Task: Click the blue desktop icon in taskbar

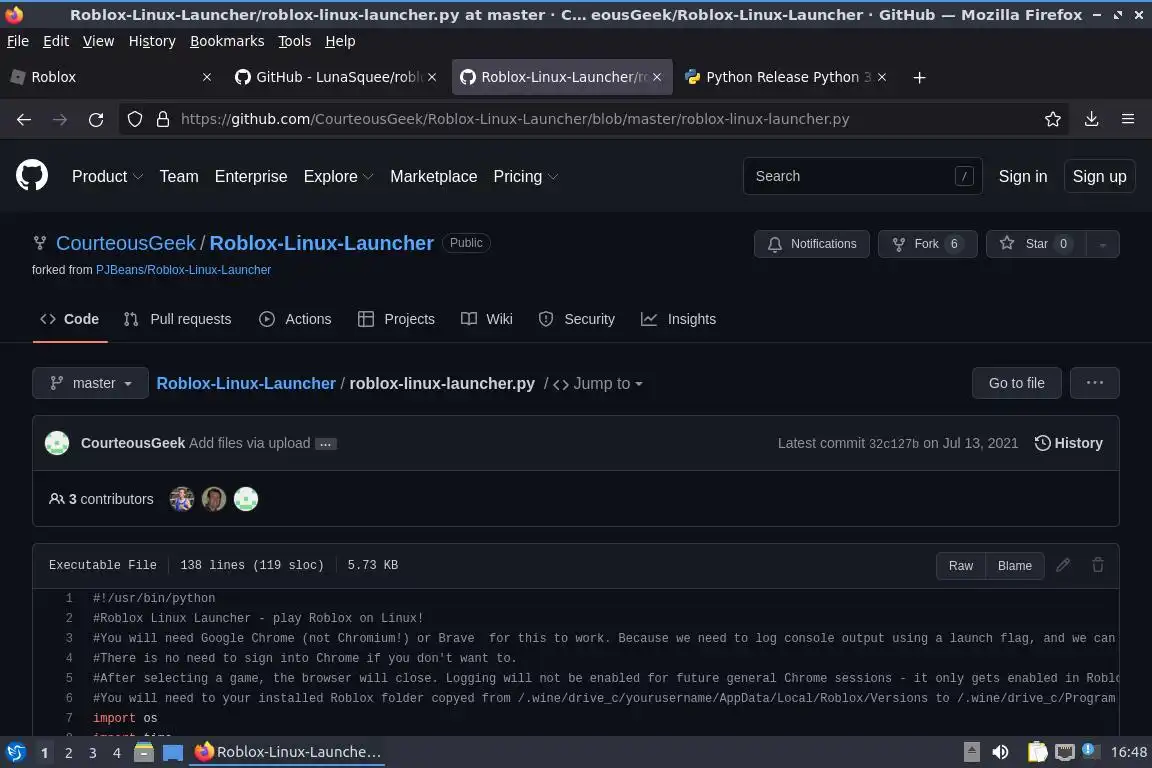Action: [173, 753]
